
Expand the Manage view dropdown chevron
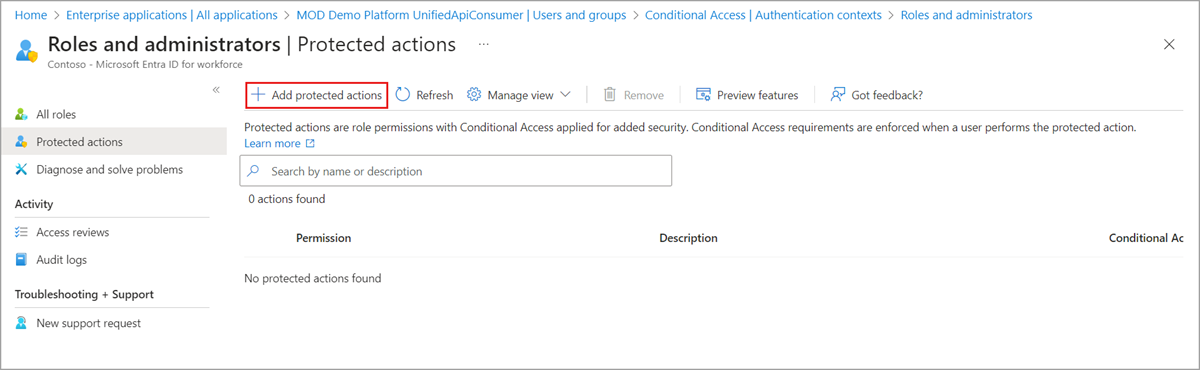pyautogui.click(x=566, y=95)
